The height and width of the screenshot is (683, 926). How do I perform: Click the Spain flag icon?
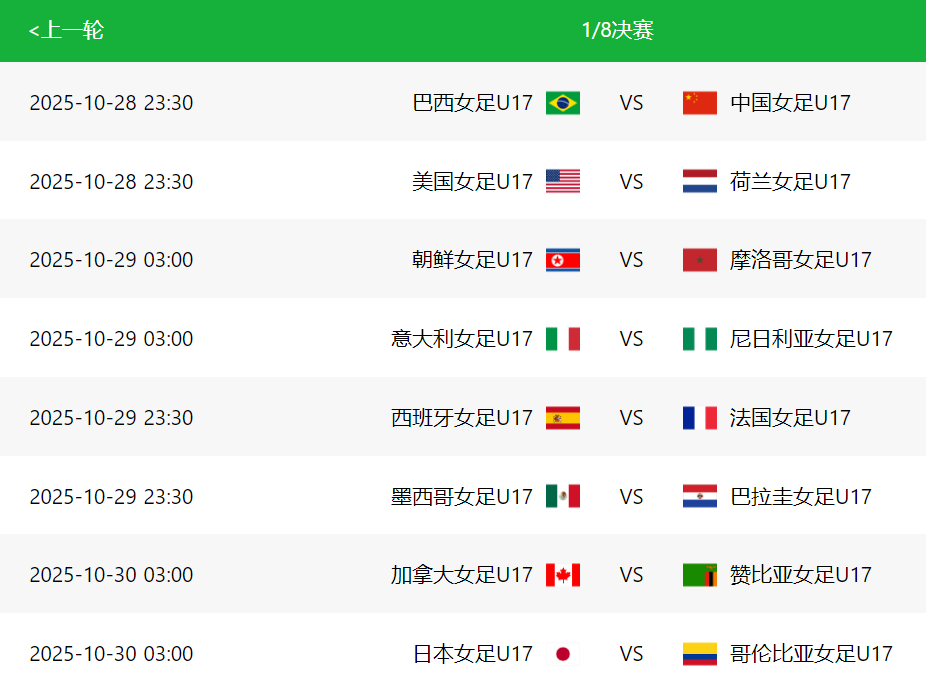pos(564,417)
